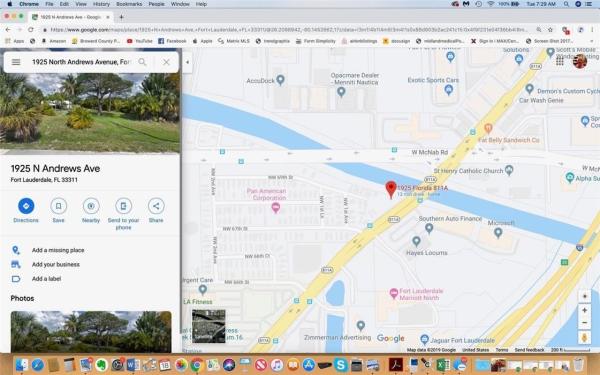Select the AccuDock map marker
The height and width of the screenshot is (375, 600).
point(280,80)
